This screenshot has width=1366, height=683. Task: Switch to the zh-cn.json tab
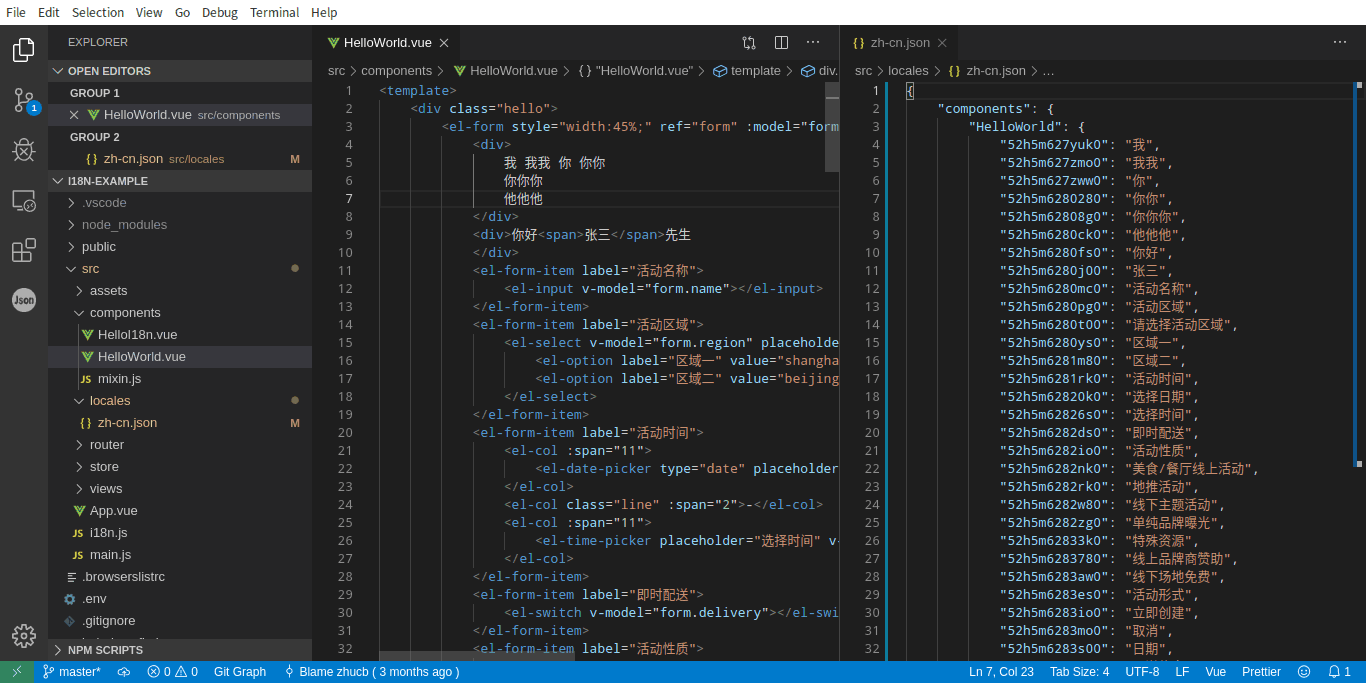pos(899,43)
